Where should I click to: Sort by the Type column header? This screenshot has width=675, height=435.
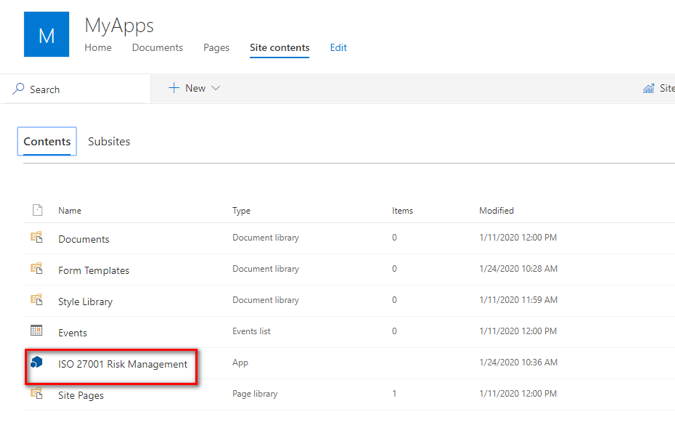point(242,211)
